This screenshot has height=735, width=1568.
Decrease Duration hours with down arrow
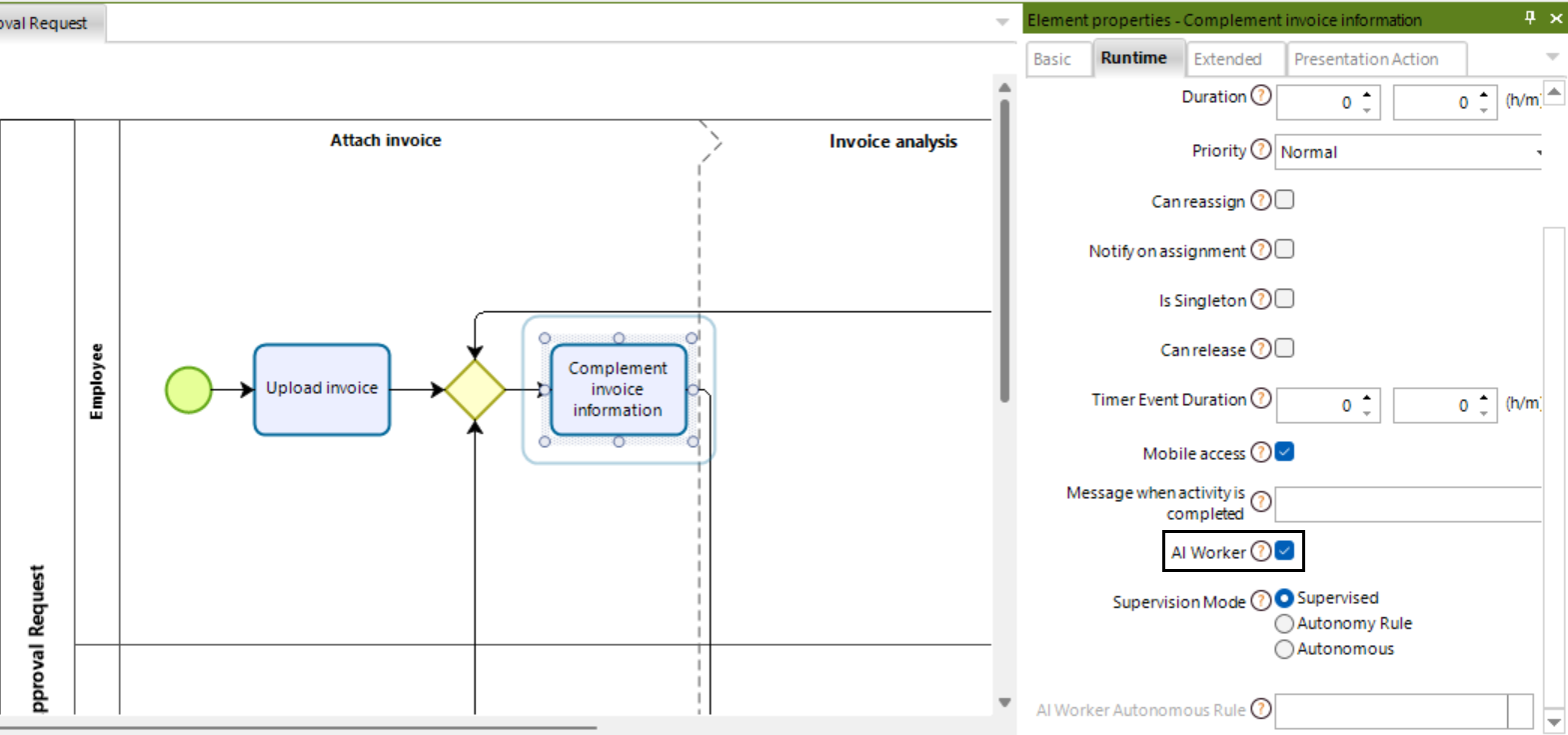pyautogui.click(x=1367, y=109)
